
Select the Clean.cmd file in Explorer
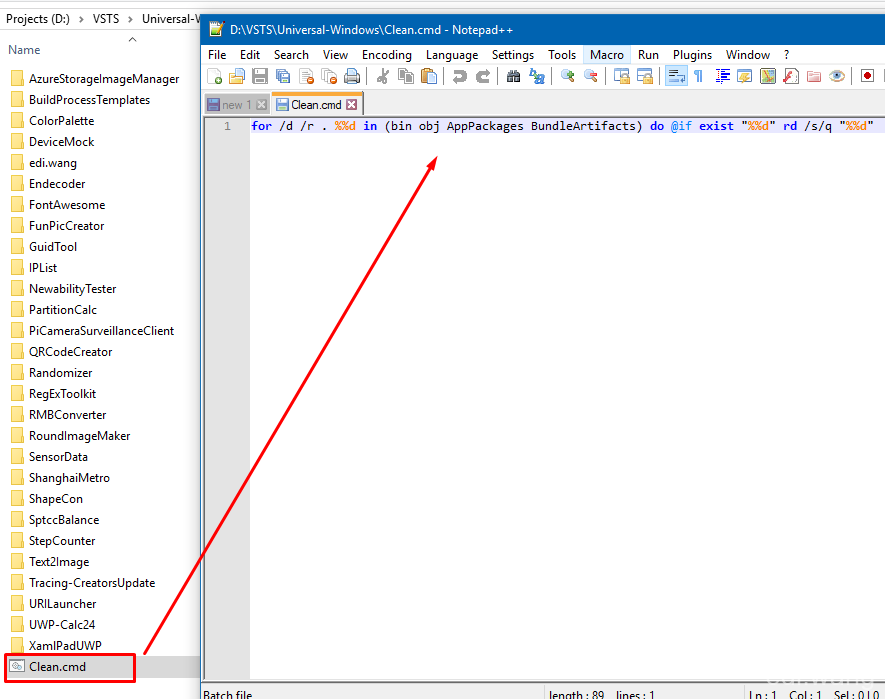point(58,667)
